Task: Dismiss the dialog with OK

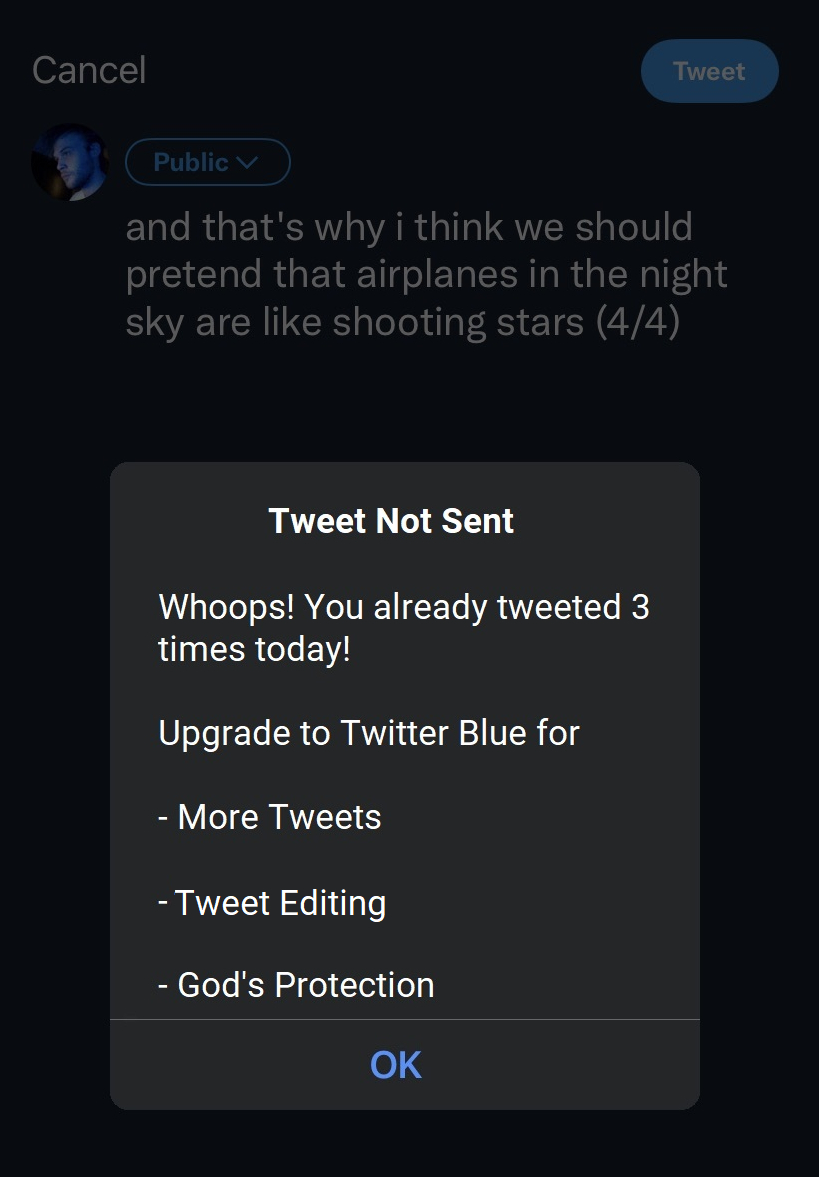Action: pos(396,1065)
